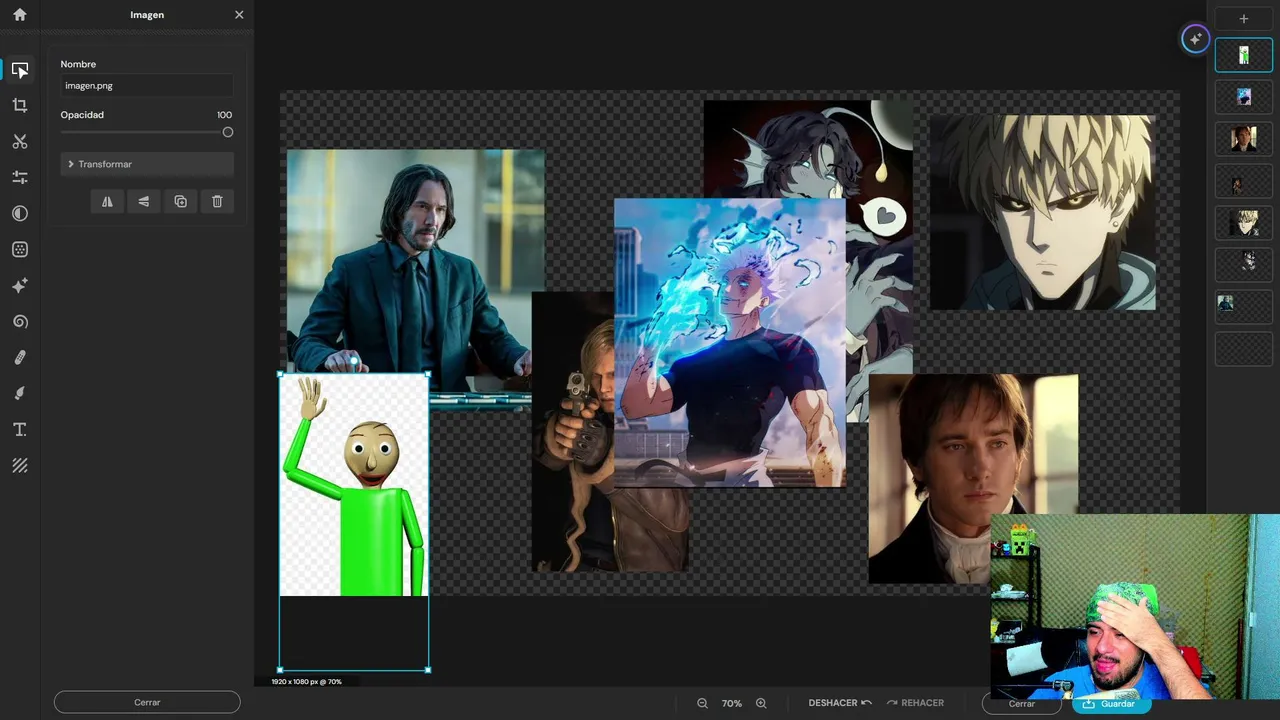Select the suited man layer thumbnail
This screenshot has width=1280, height=720.
1244,307
